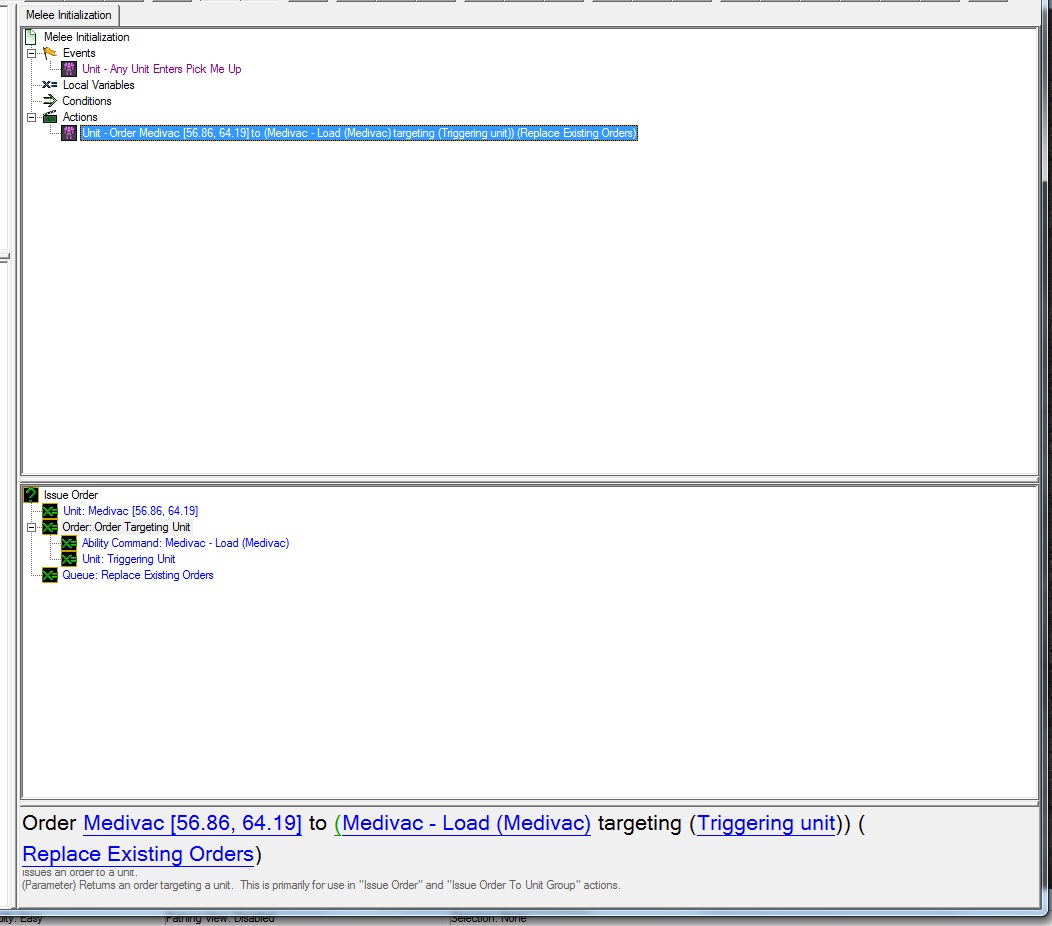Select Ability Command: Medivac - Load (Medivac)
Screen dimensions: 1052x926
point(185,544)
